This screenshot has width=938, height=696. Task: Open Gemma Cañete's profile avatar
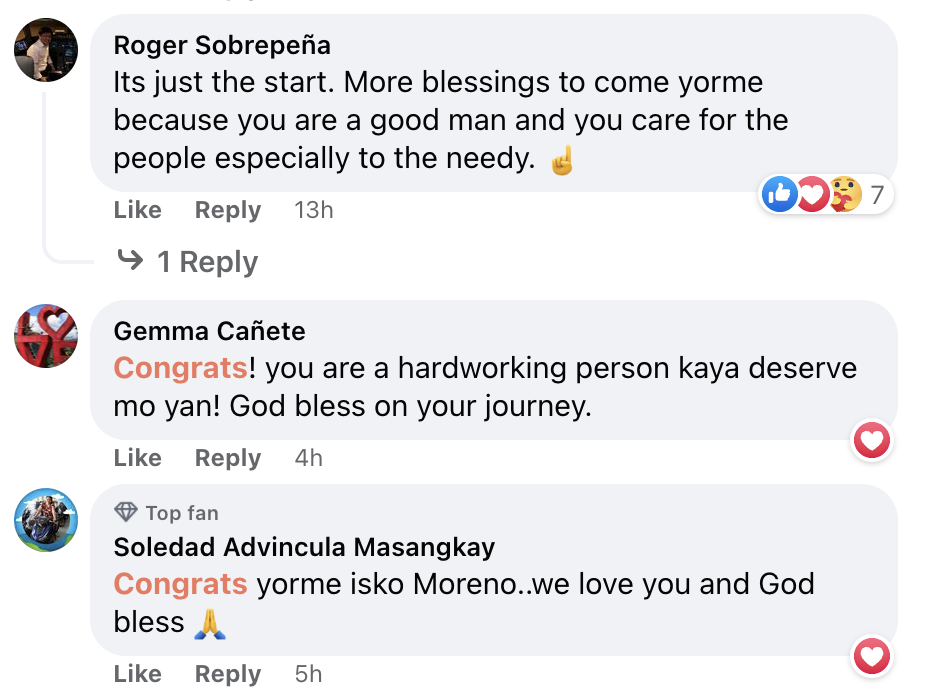point(46,336)
